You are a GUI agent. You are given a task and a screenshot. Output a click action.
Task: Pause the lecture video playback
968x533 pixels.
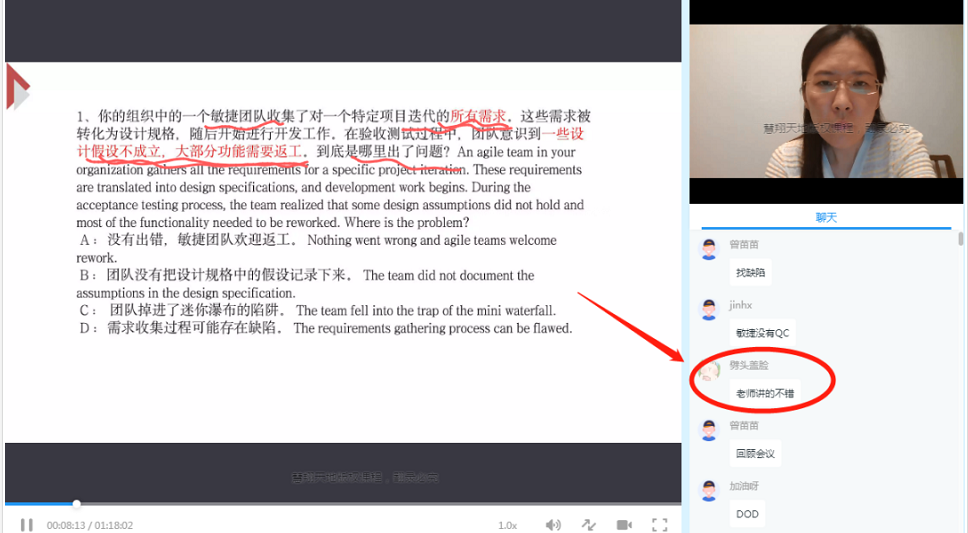(27, 524)
